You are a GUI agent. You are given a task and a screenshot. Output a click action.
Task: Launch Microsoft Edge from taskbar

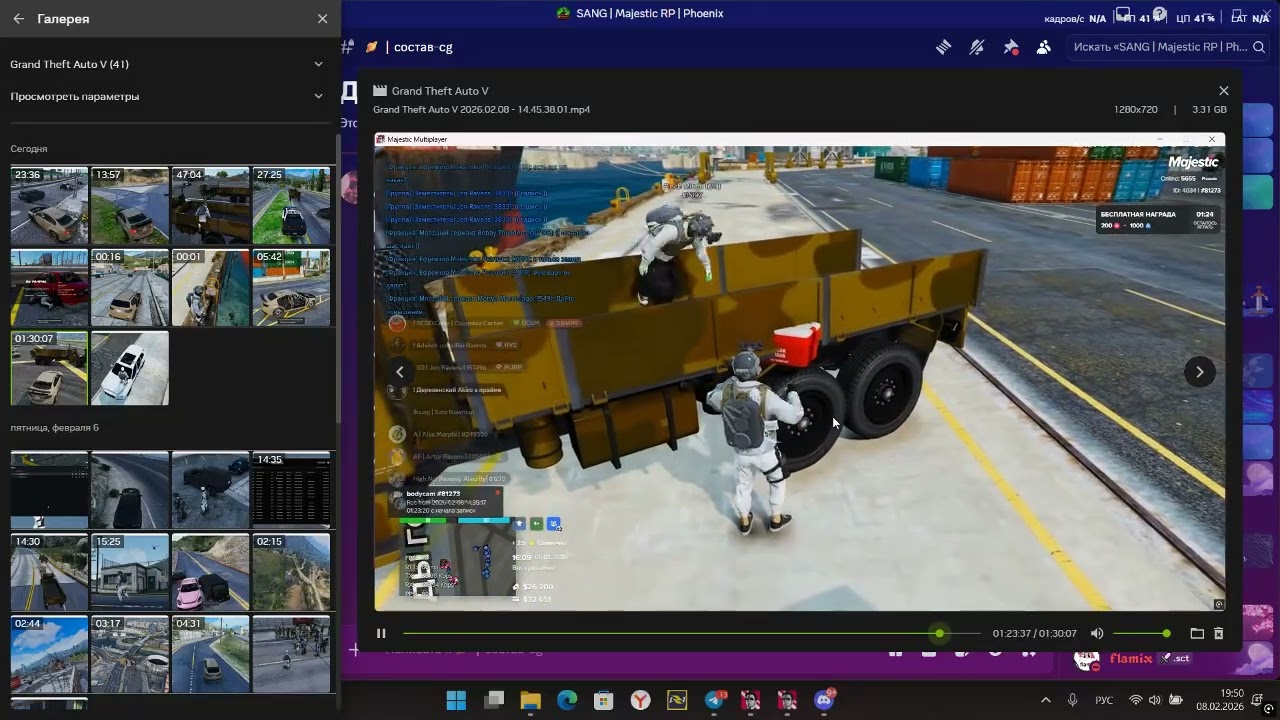tap(567, 700)
